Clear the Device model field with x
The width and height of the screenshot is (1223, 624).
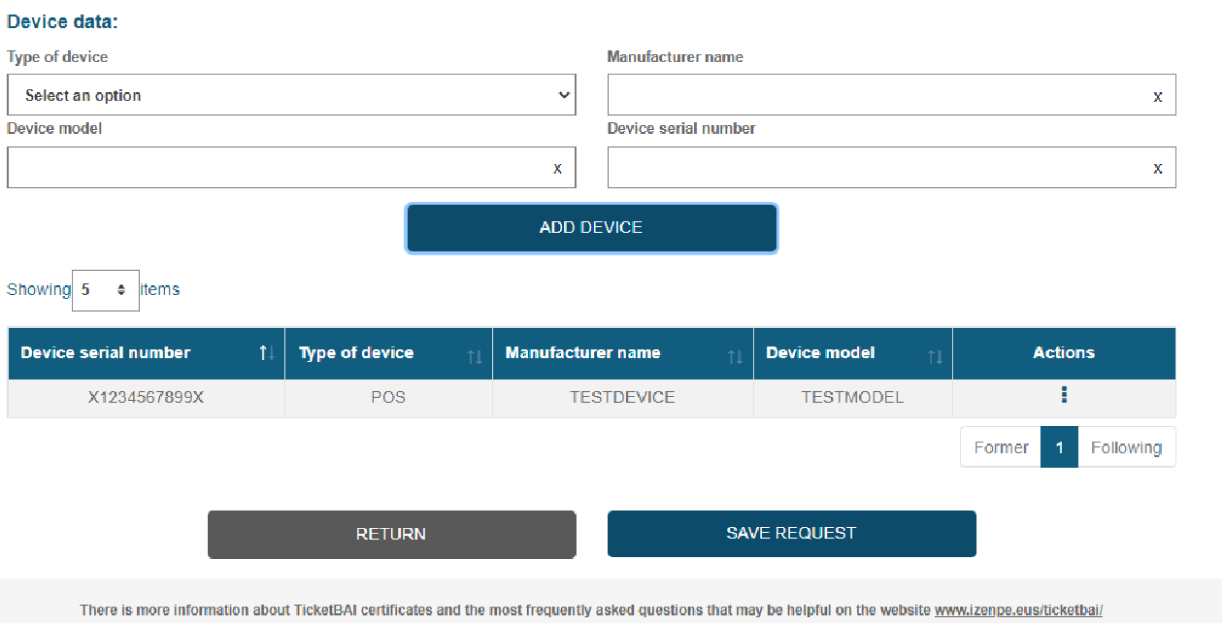point(557,168)
